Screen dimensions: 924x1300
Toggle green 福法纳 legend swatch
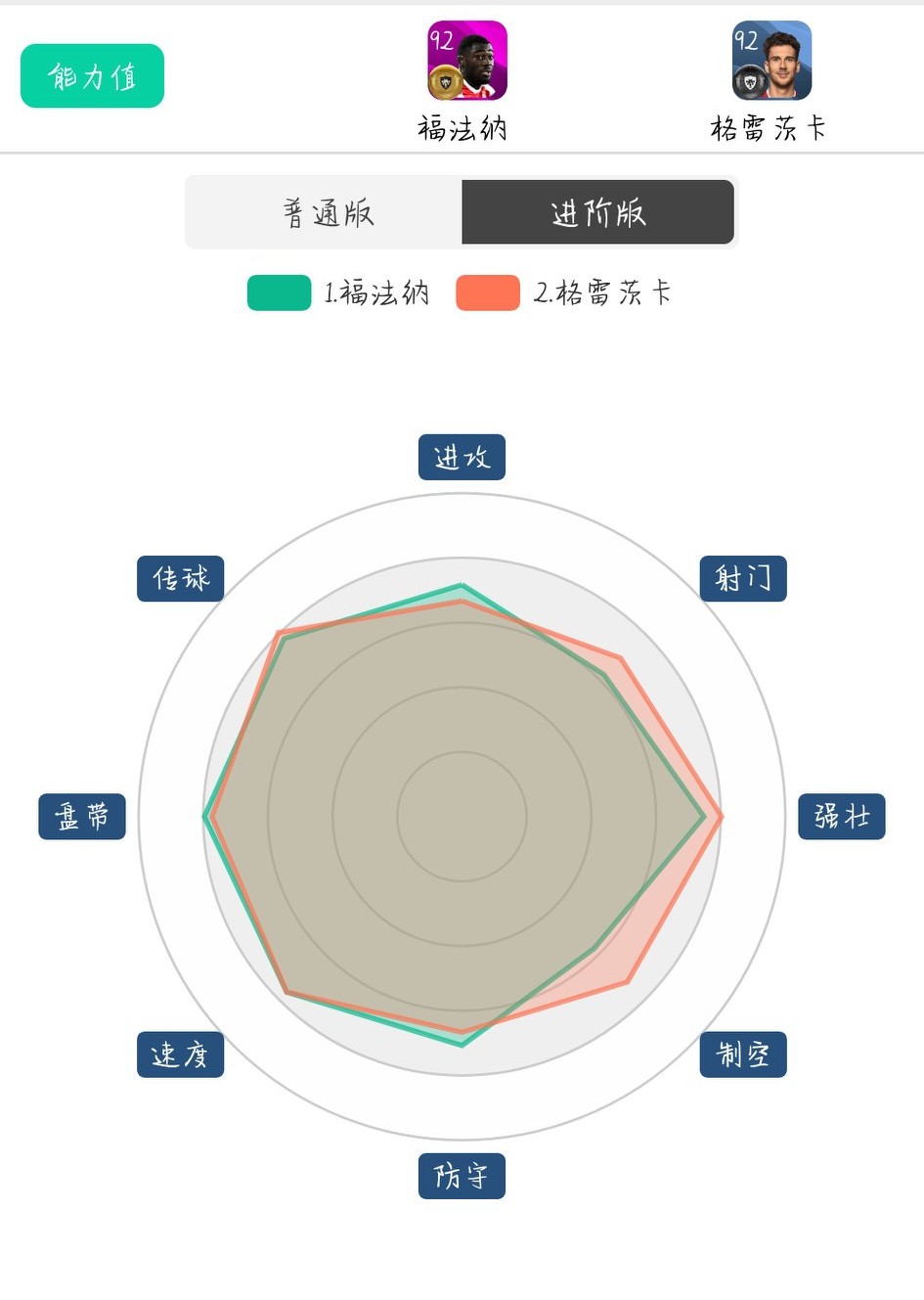coord(279,292)
